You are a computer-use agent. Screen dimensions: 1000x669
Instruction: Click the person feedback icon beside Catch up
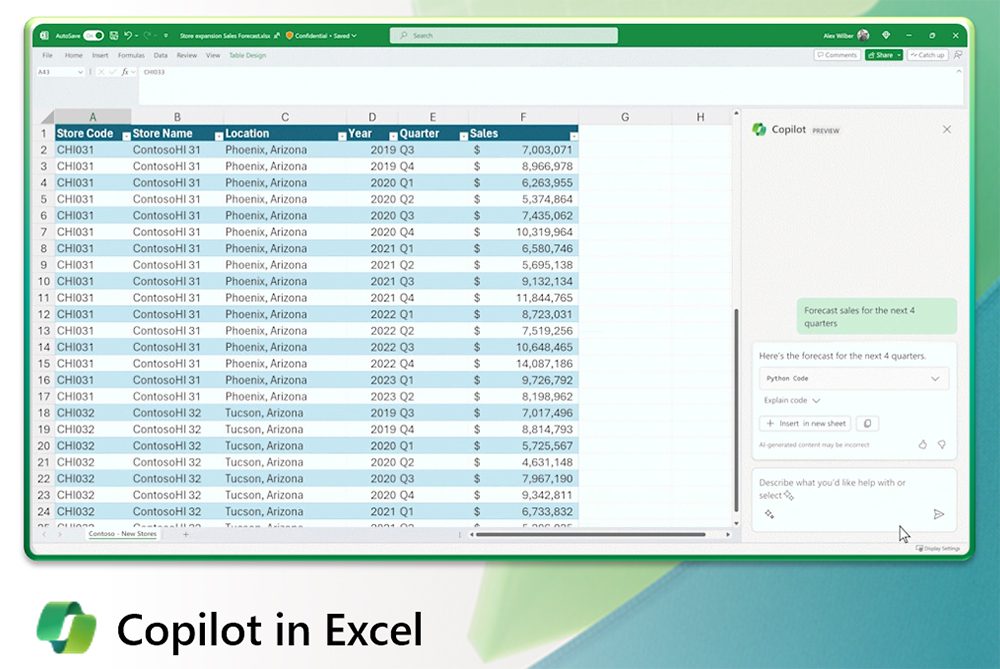pyautogui.click(x=957, y=55)
